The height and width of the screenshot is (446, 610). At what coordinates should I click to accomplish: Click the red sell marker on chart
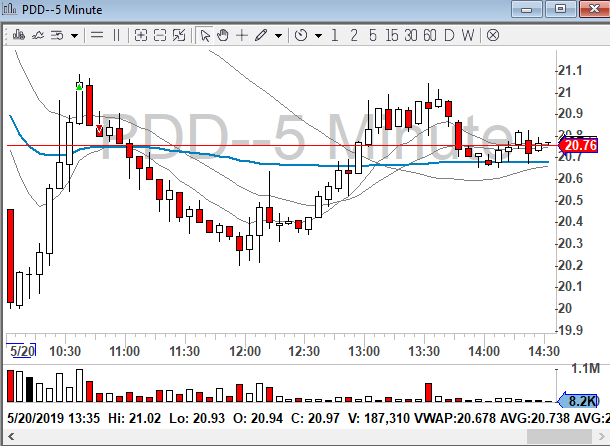[x=99, y=129]
